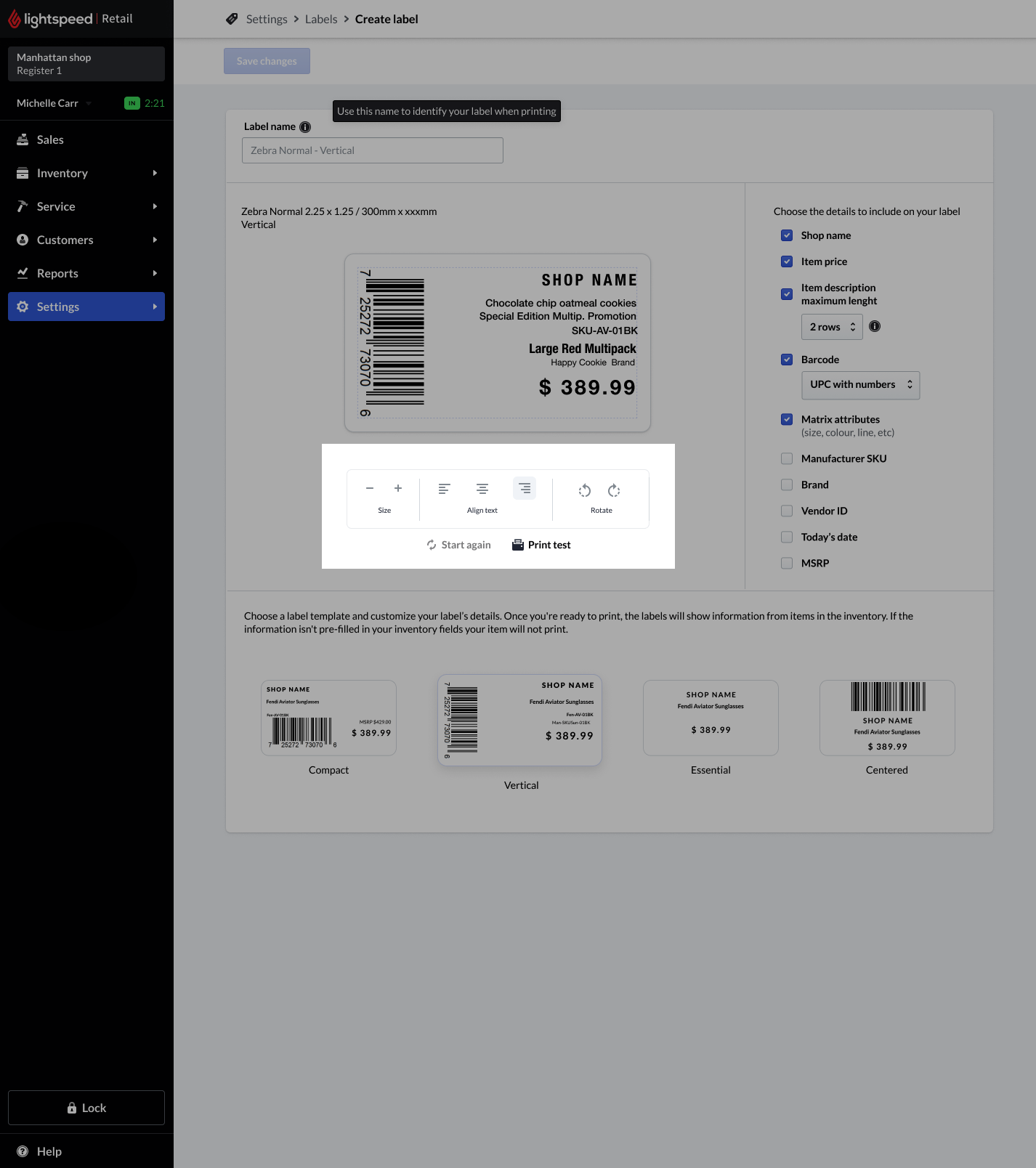Expand the Inventory submenu arrow
Viewport: 1036px width, 1168px height.
pyautogui.click(x=155, y=173)
